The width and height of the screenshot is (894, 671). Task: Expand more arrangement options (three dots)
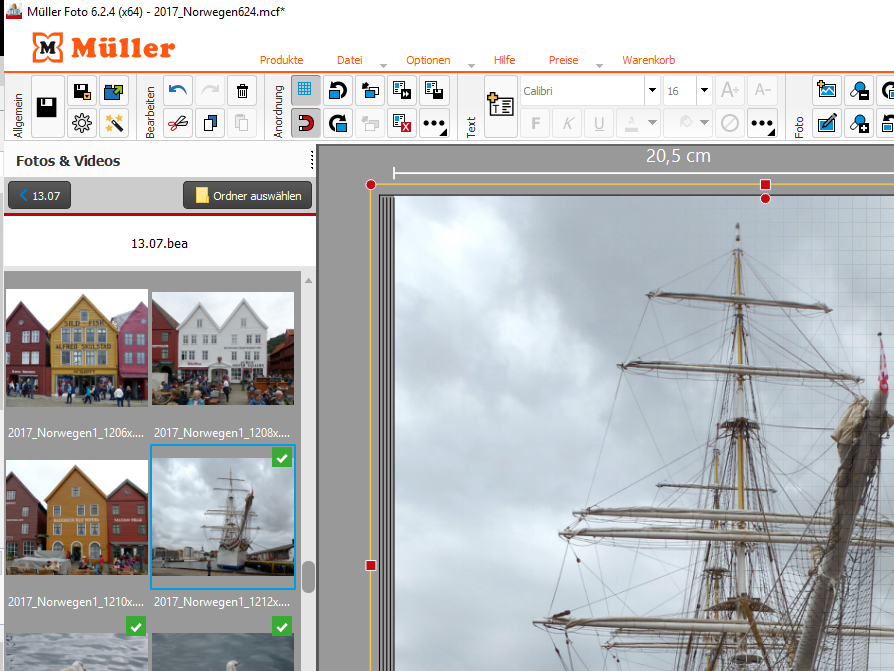433,124
